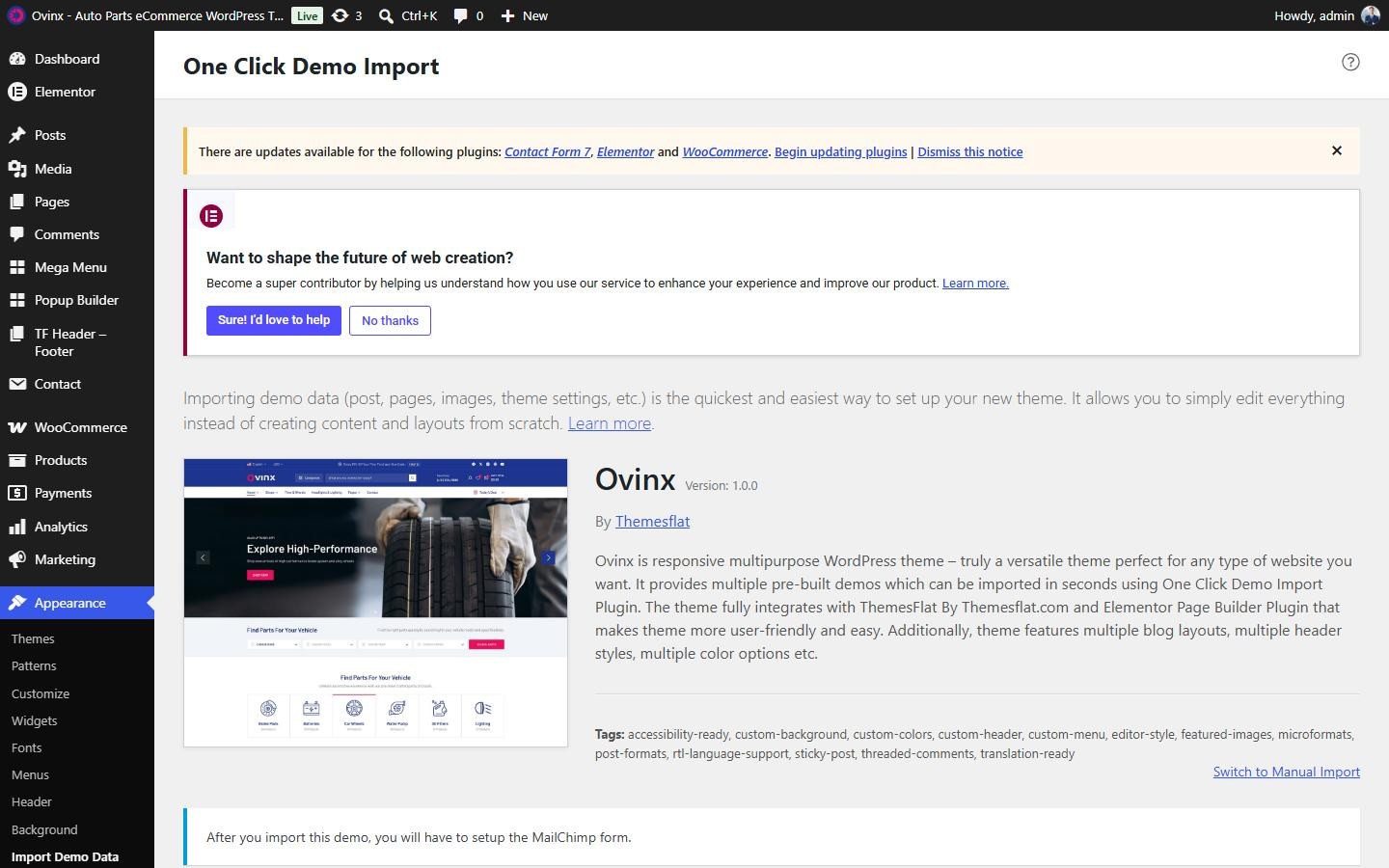This screenshot has width=1389, height=868.
Task: Open the Customize submenu item
Action: coord(41,693)
